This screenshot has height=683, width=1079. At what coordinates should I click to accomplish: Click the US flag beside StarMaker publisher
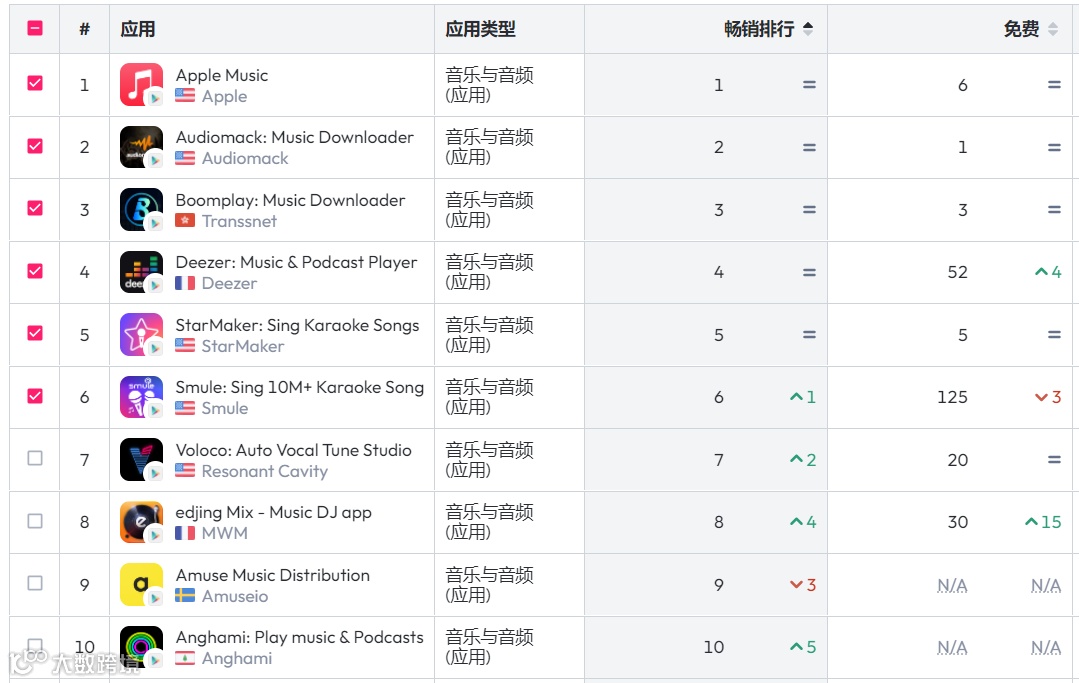(x=184, y=345)
